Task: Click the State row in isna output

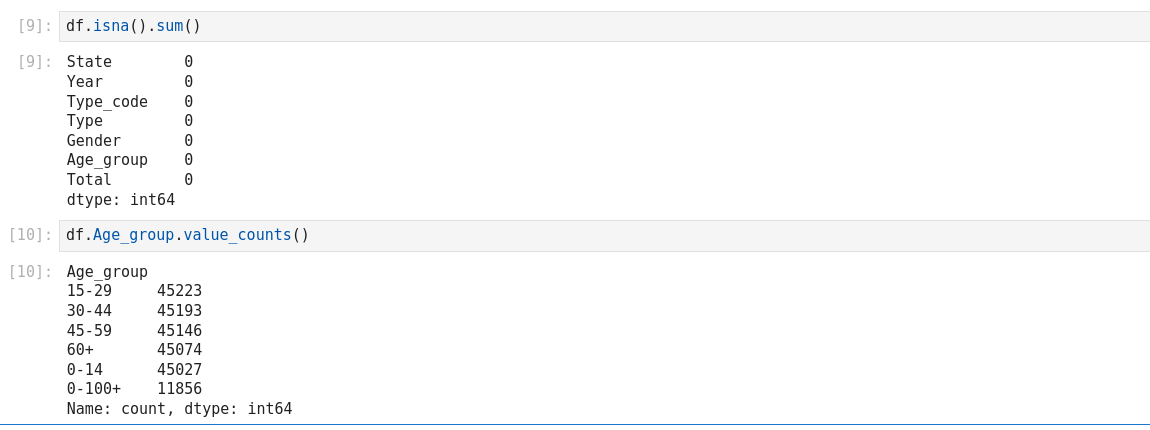Action: (129, 62)
